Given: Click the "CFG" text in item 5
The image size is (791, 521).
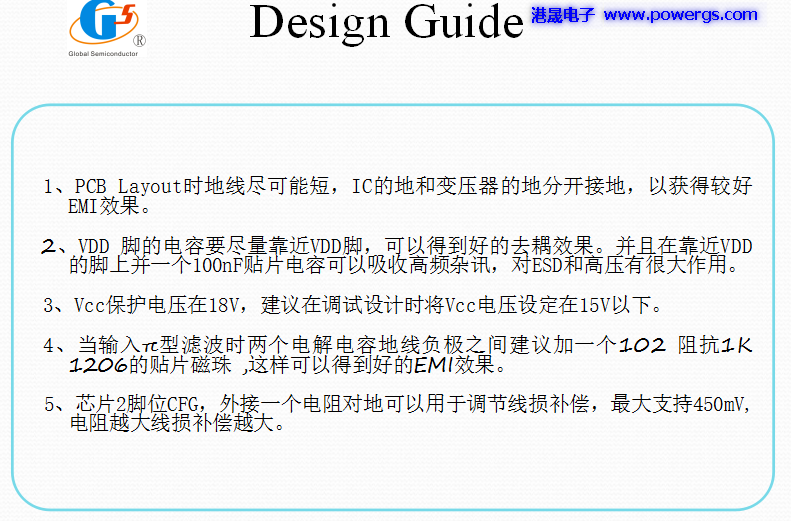Looking at the screenshot, I should point(181,404).
